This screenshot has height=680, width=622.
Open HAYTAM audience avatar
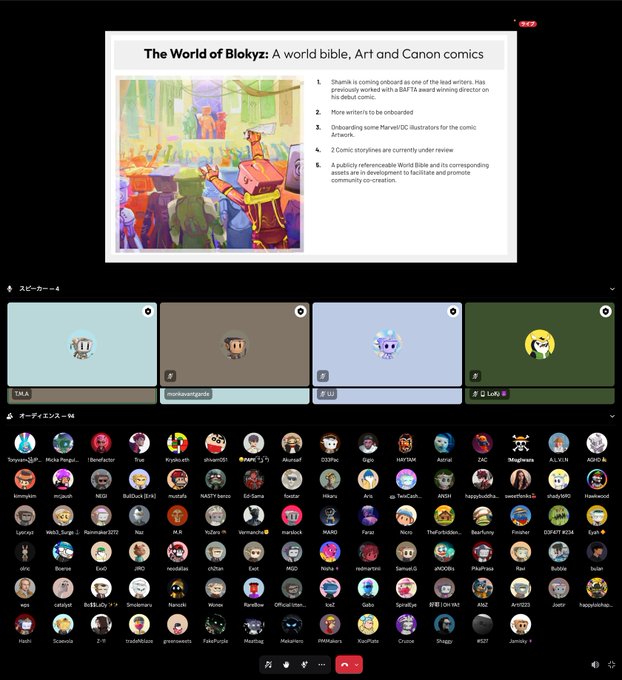tap(406, 443)
